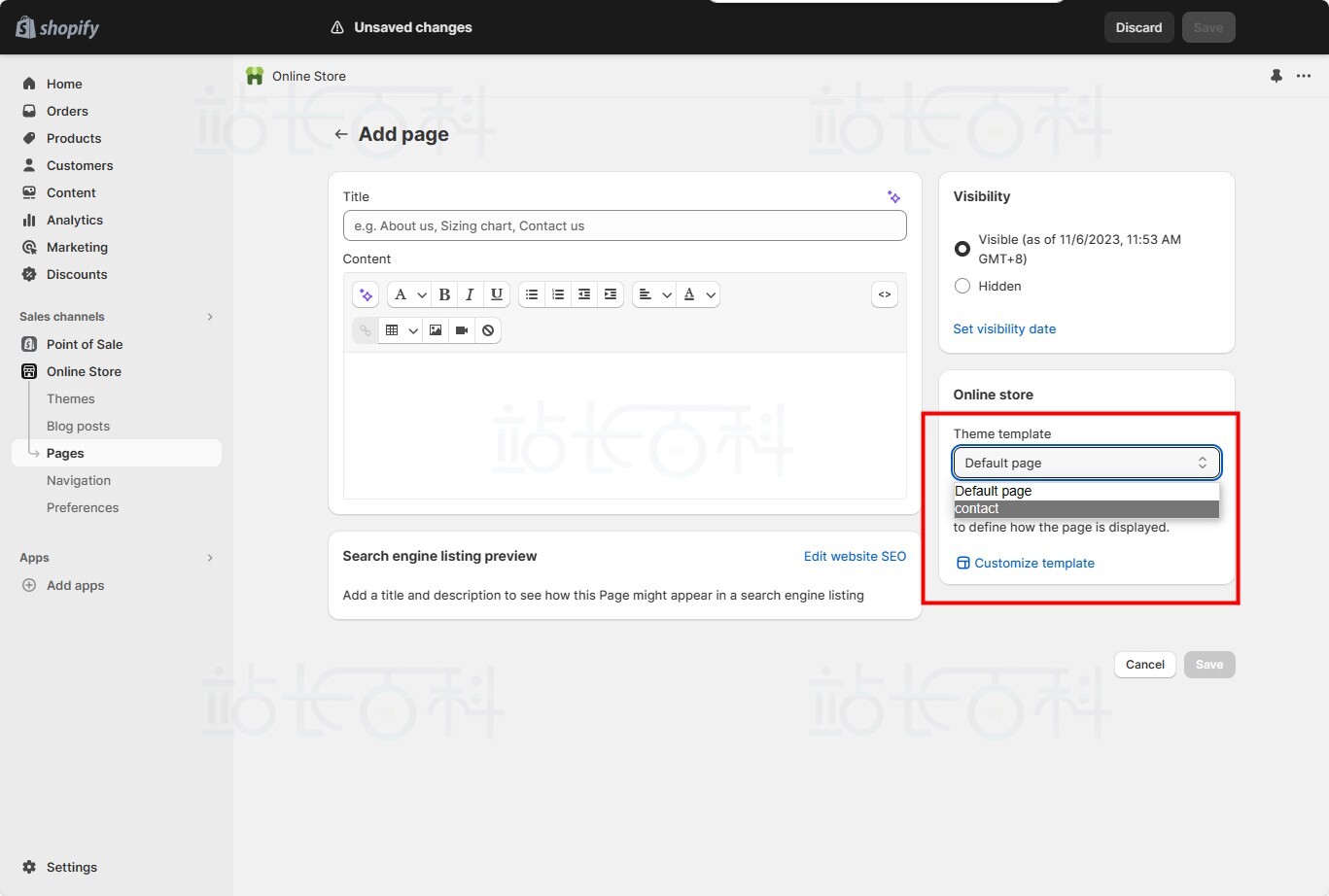Image resolution: width=1329 pixels, height=896 pixels.
Task: Insert a video into content
Action: [x=462, y=330]
